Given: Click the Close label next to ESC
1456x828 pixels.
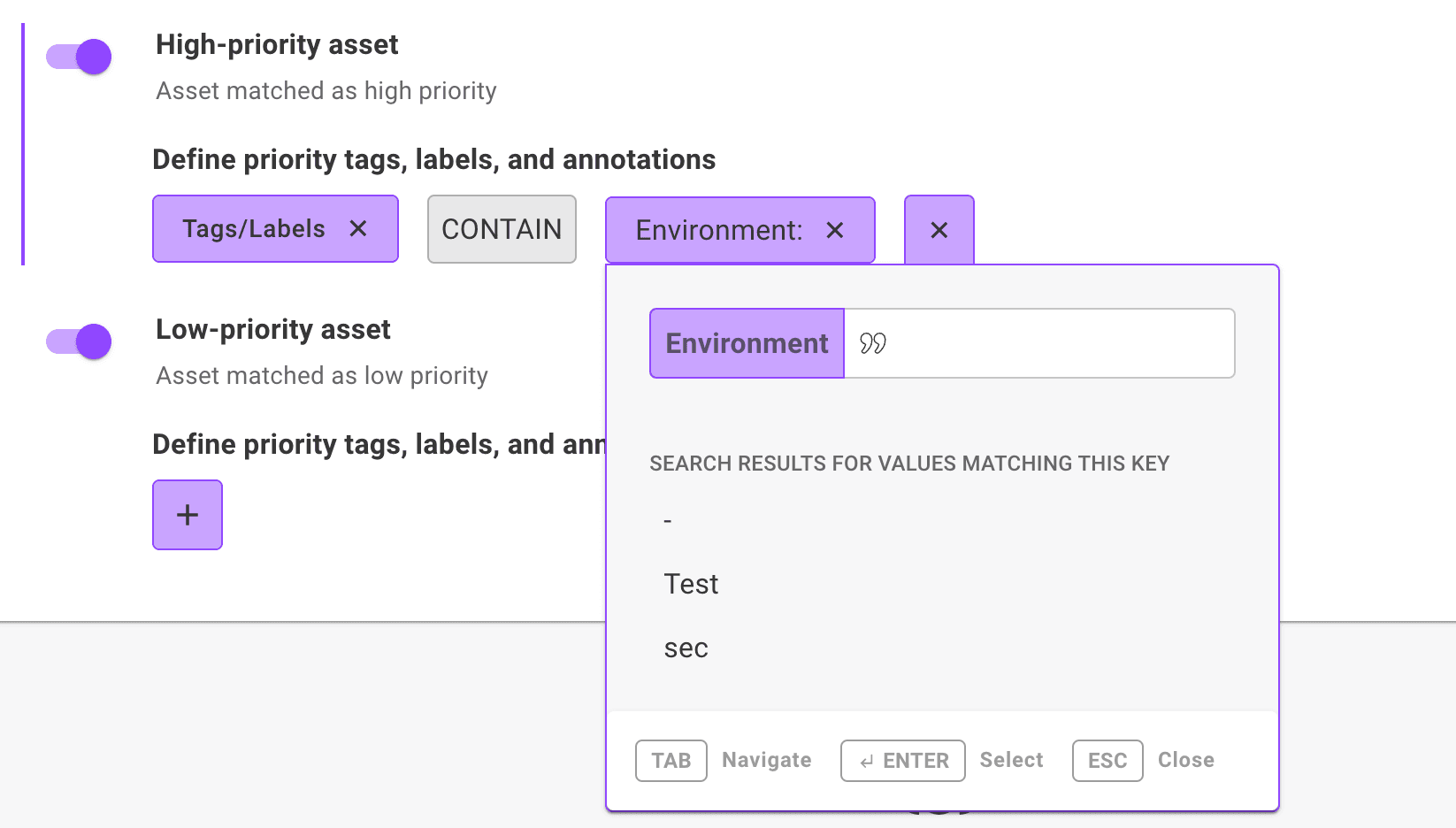Looking at the screenshot, I should click(1185, 760).
